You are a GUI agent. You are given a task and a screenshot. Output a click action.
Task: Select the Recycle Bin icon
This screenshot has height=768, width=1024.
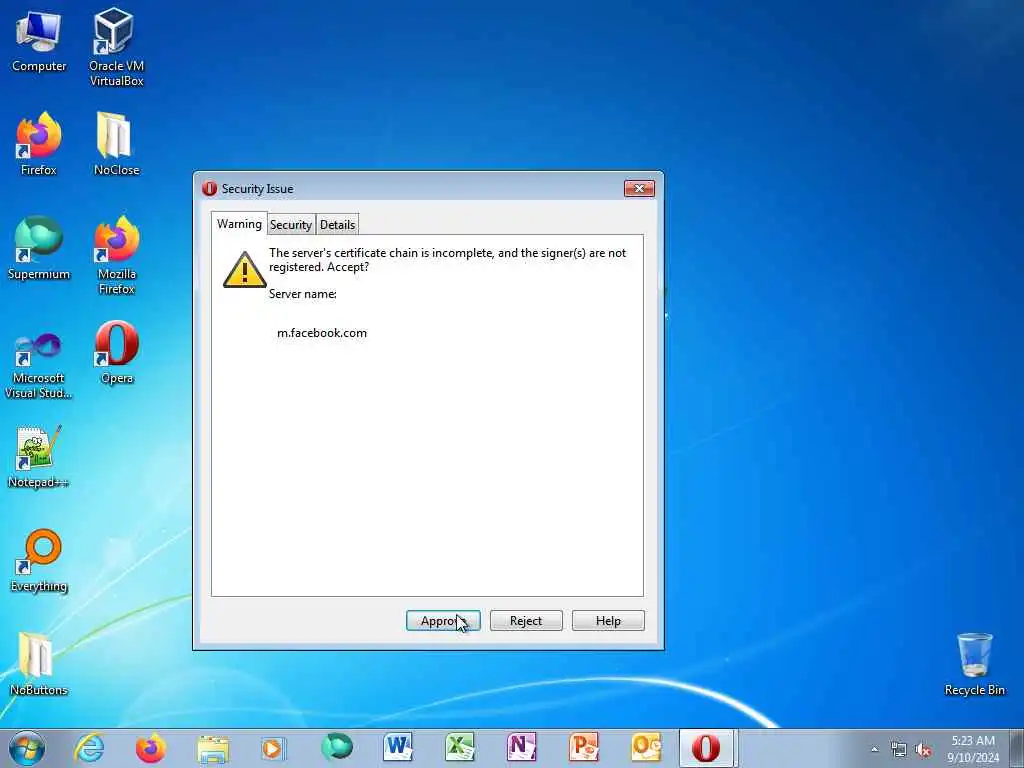[x=974, y=664]
